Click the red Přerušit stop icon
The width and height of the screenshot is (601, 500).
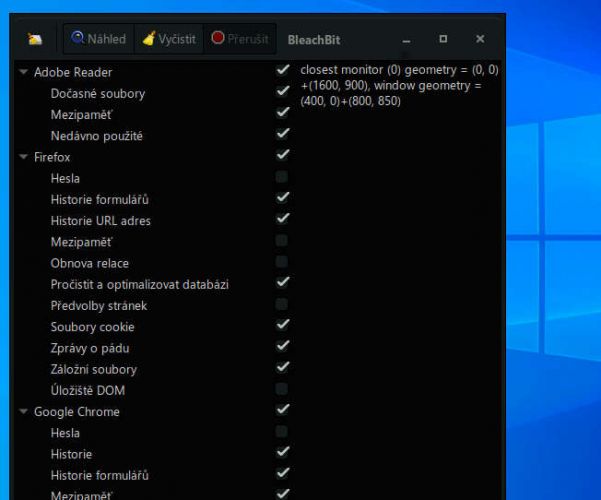click(x=218, y=38)
